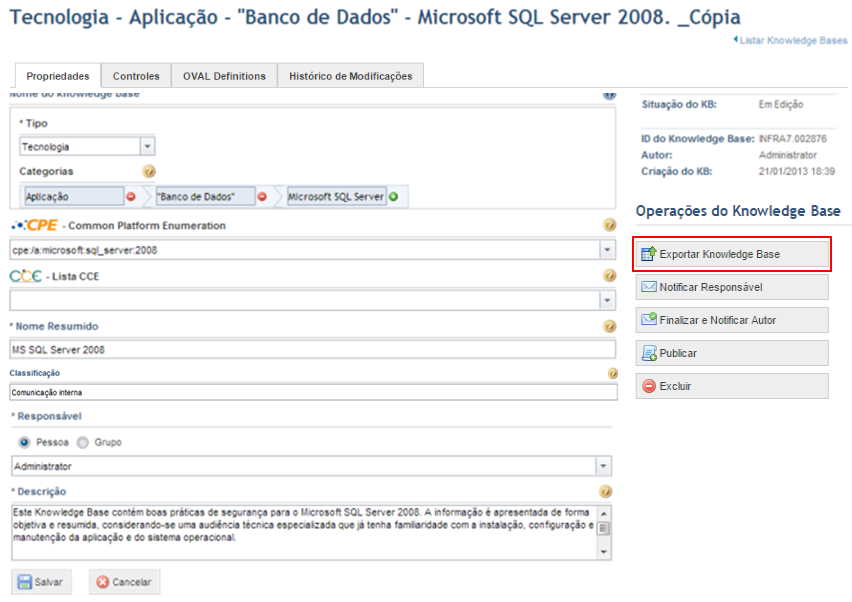Remove the Aplicação category with red icon
This screenshot has height=602, width=852.
(x=131, y=197)
